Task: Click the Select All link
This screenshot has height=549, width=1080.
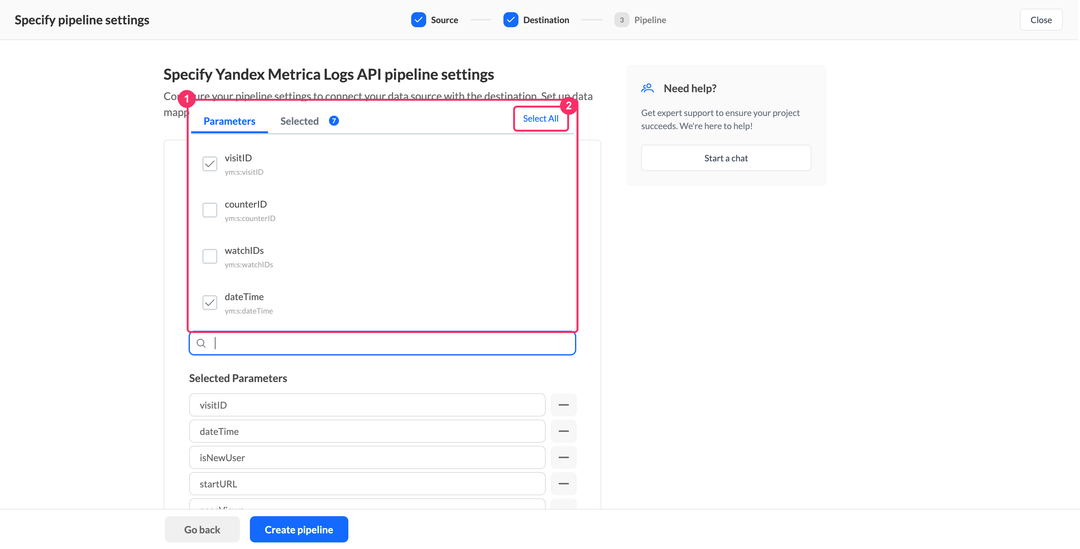Action: [x=541, y=118]
